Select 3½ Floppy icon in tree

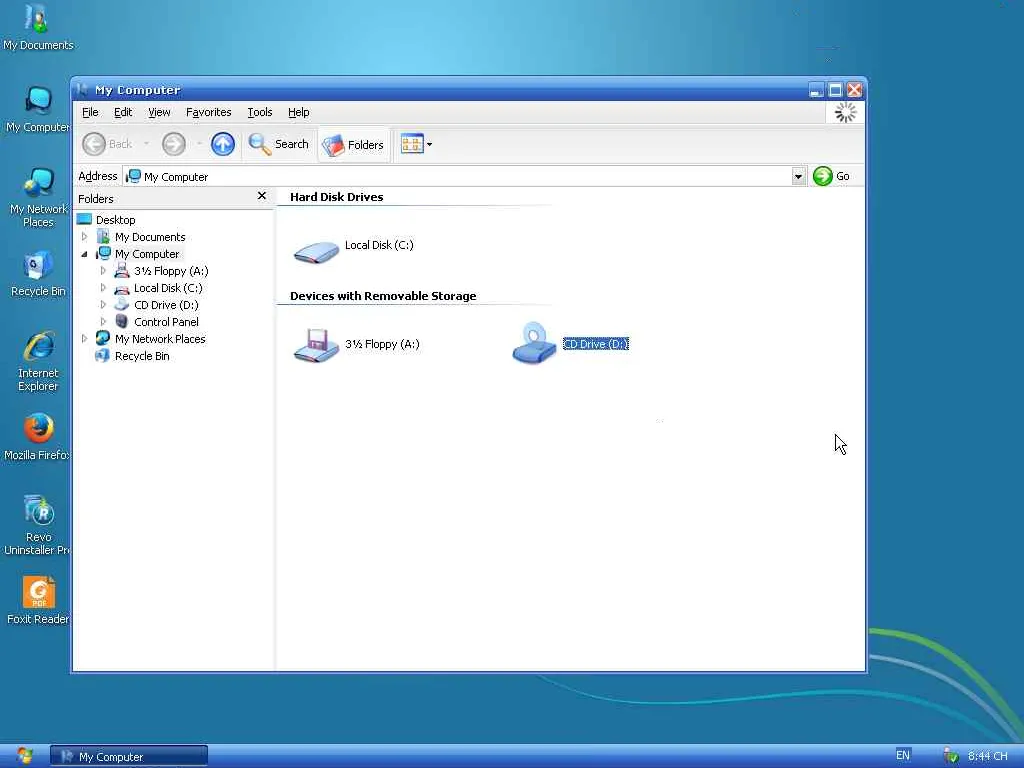click(121, 270)
